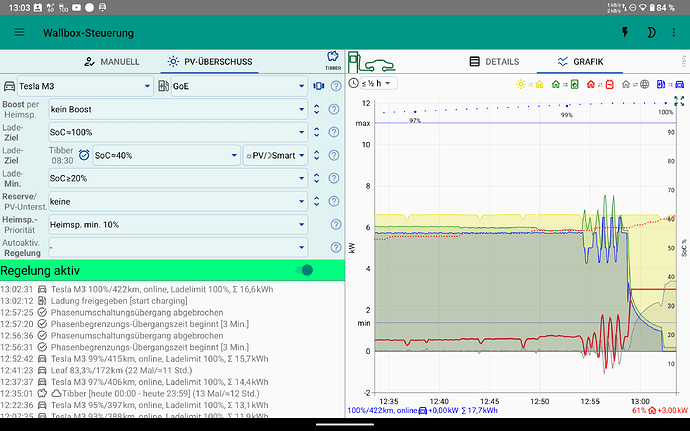Open help for Tibber Lade-Ziel row
Screen dimensions: 690x431
coord(334,155)
